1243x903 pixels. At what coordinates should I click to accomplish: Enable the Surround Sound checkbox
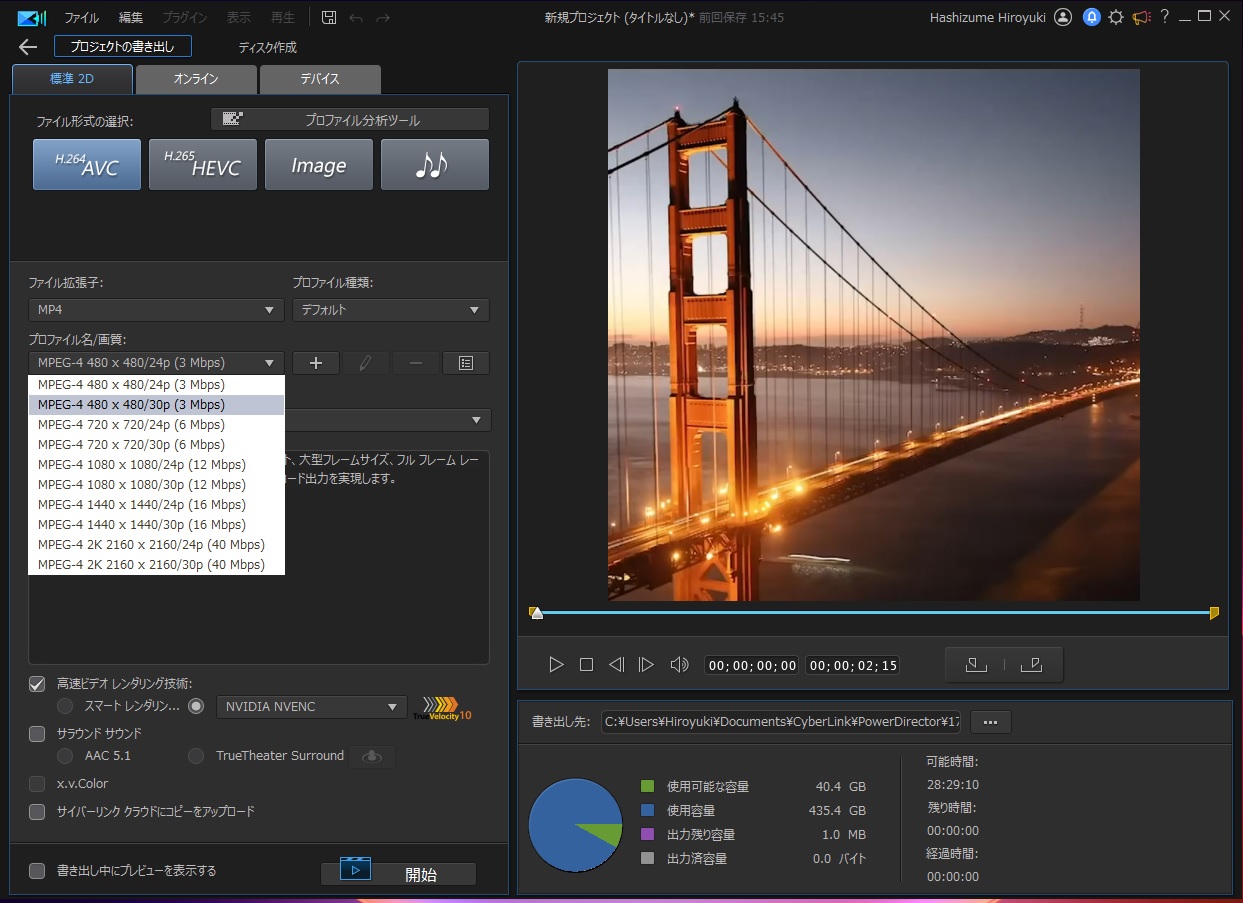coord(37,734)
